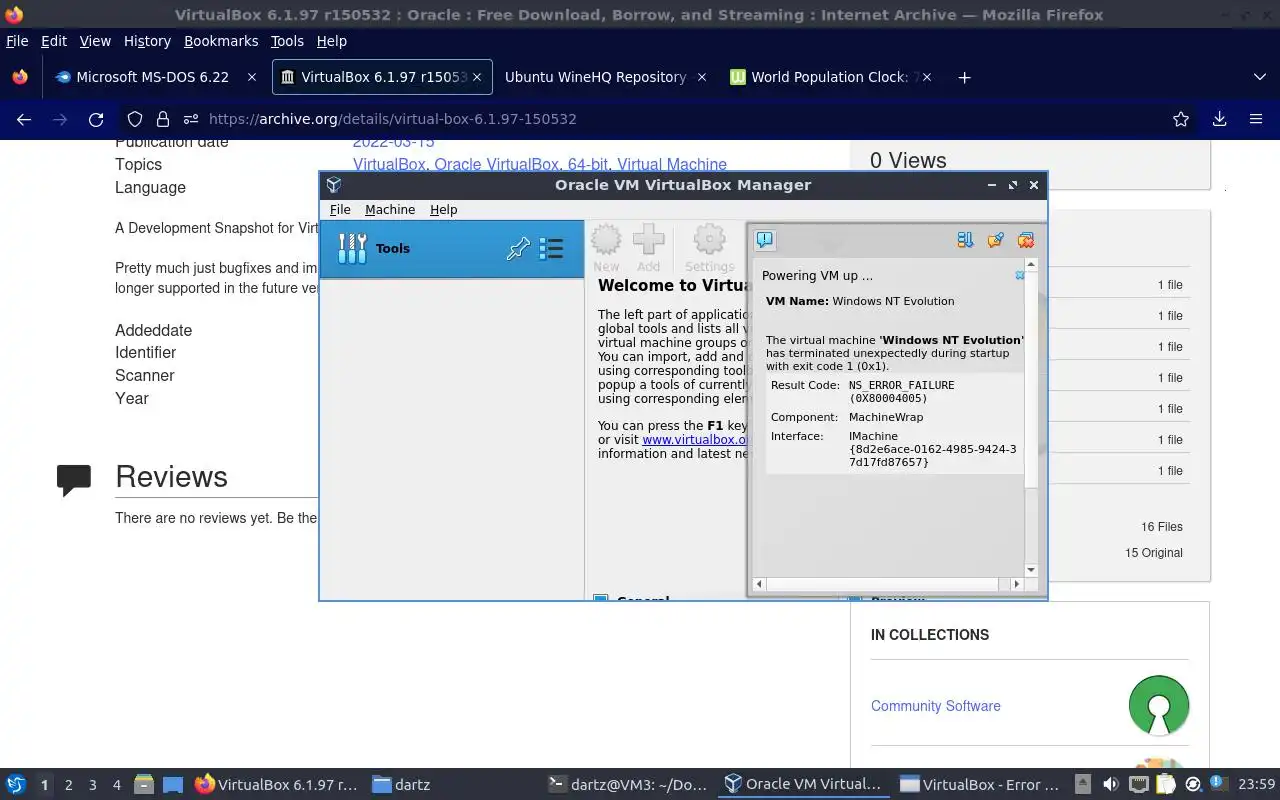Viewport: 1280px width, 800px height.
Task: Click the VirtualBox cube icon in title bar
Action: [x=334, y=185]
